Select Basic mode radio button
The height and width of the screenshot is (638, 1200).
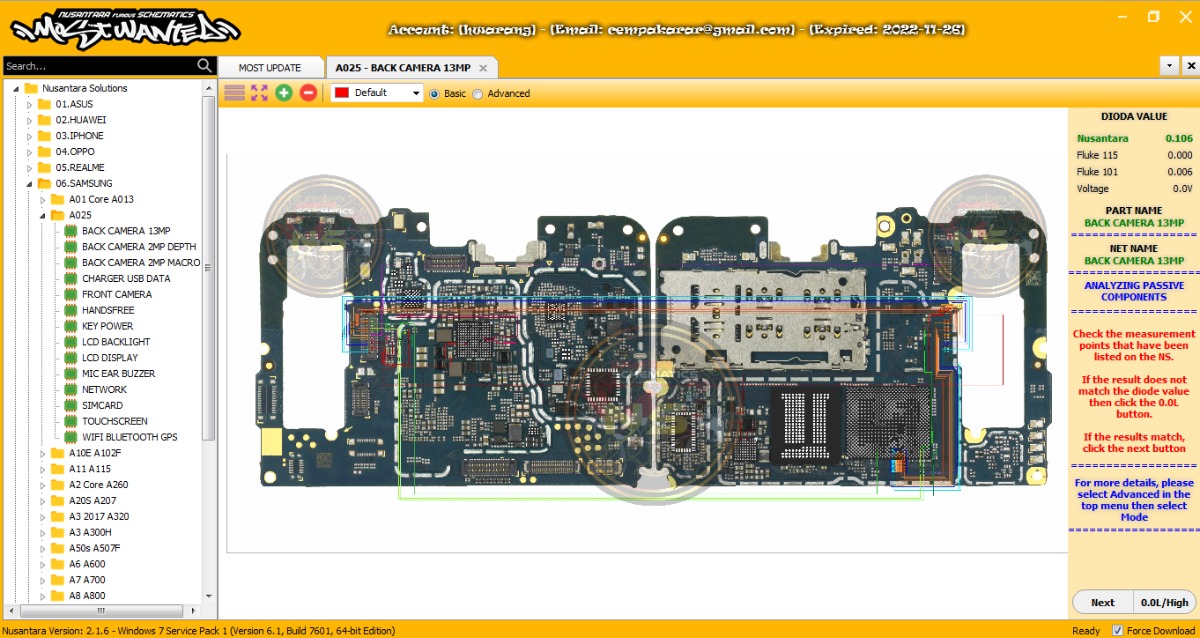[x=434, y=93]
